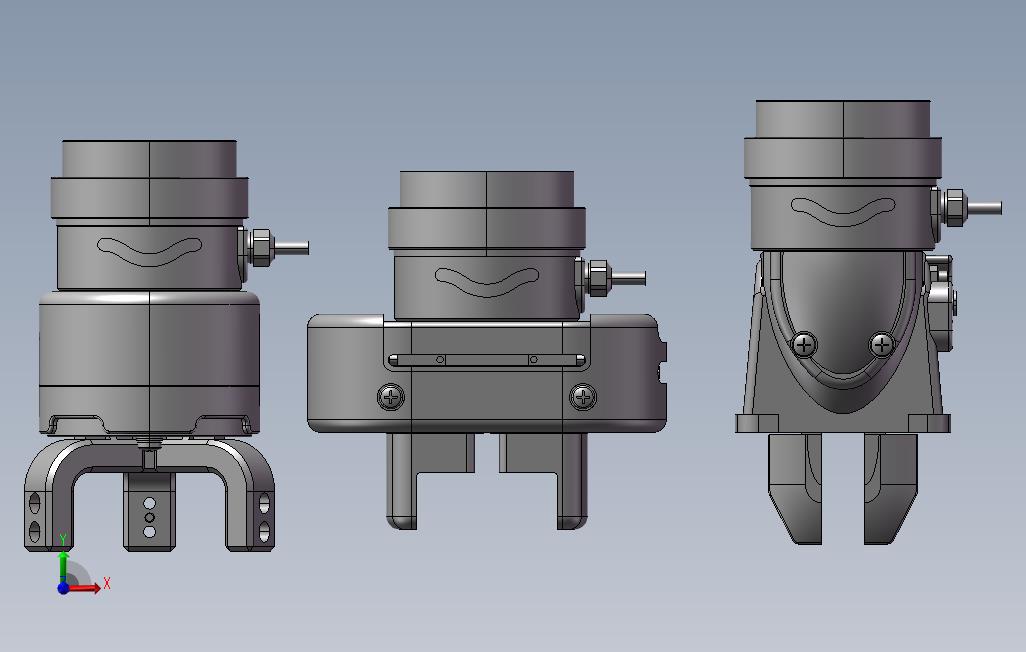Select right Phillips screw on right gripper cover
The width and height of the screenshot is (1026, 652).
pyautogui.click(x=882, y=344)
